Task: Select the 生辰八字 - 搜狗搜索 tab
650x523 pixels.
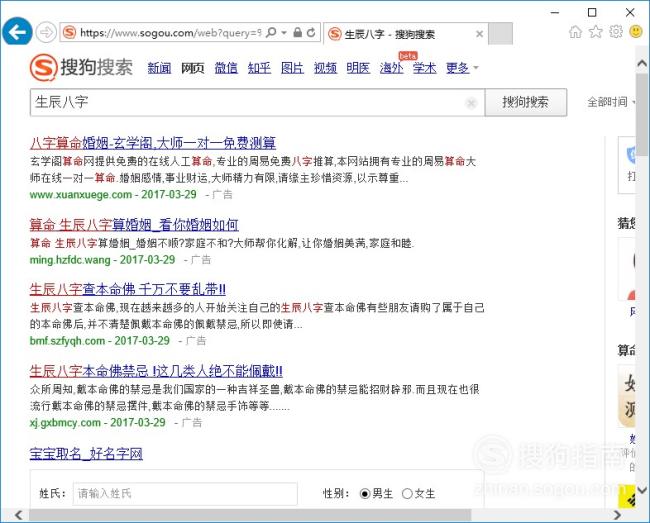Action: point(405,34)
